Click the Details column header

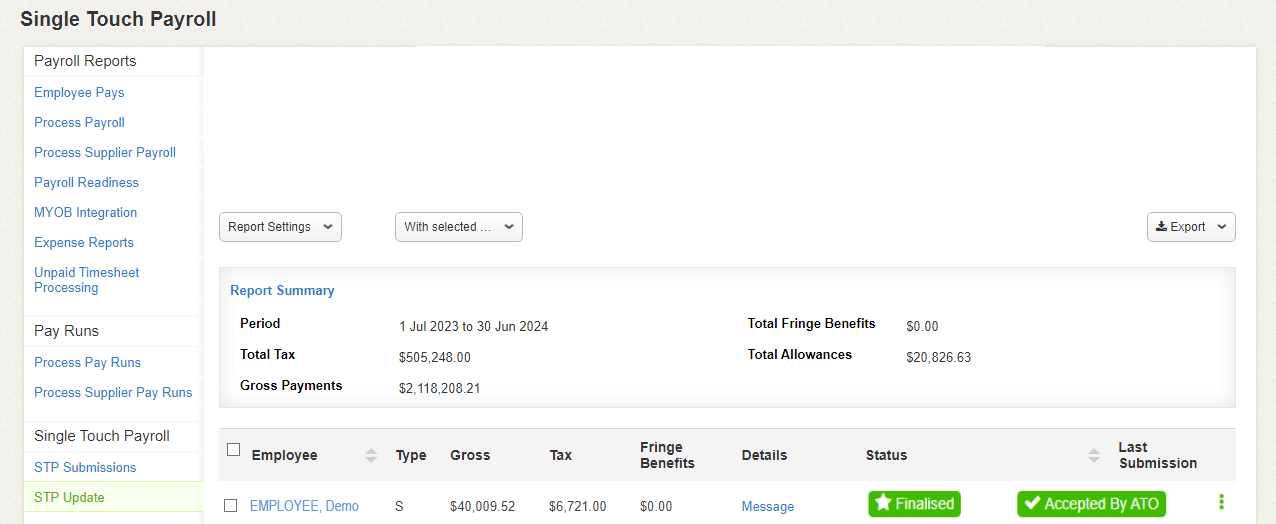(765, 455)
